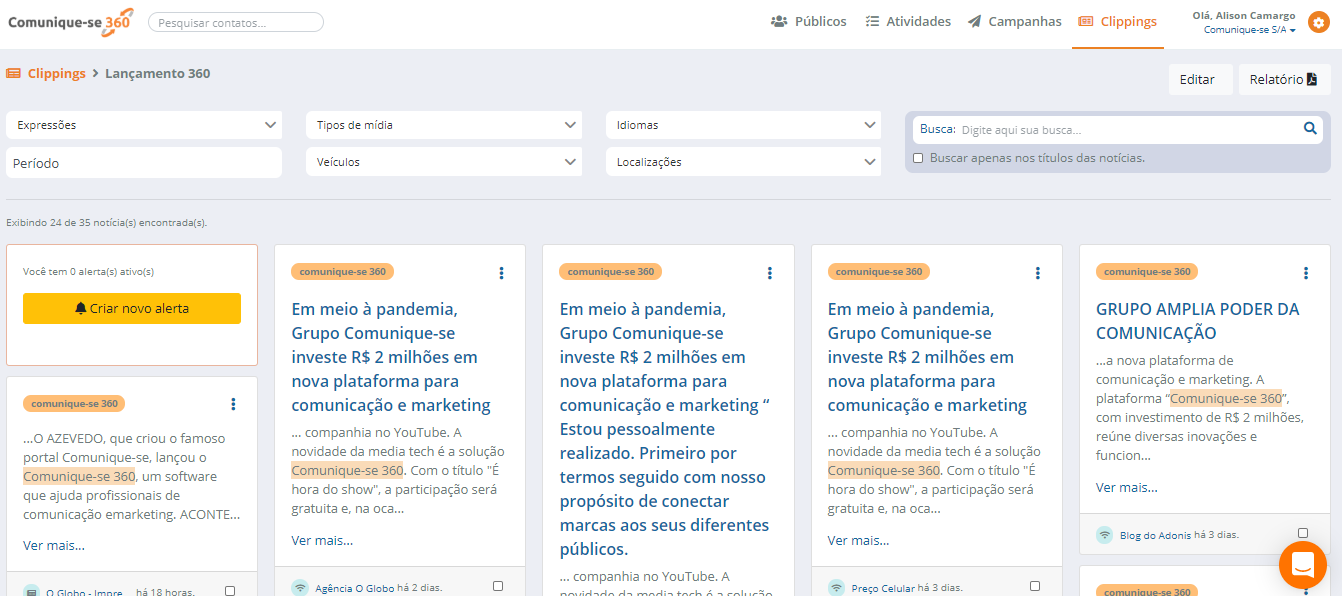The height and width of the screenshot is (596, 1342).
Task: Select the Preço Celular card checkbox
Action: [1034, 586]
